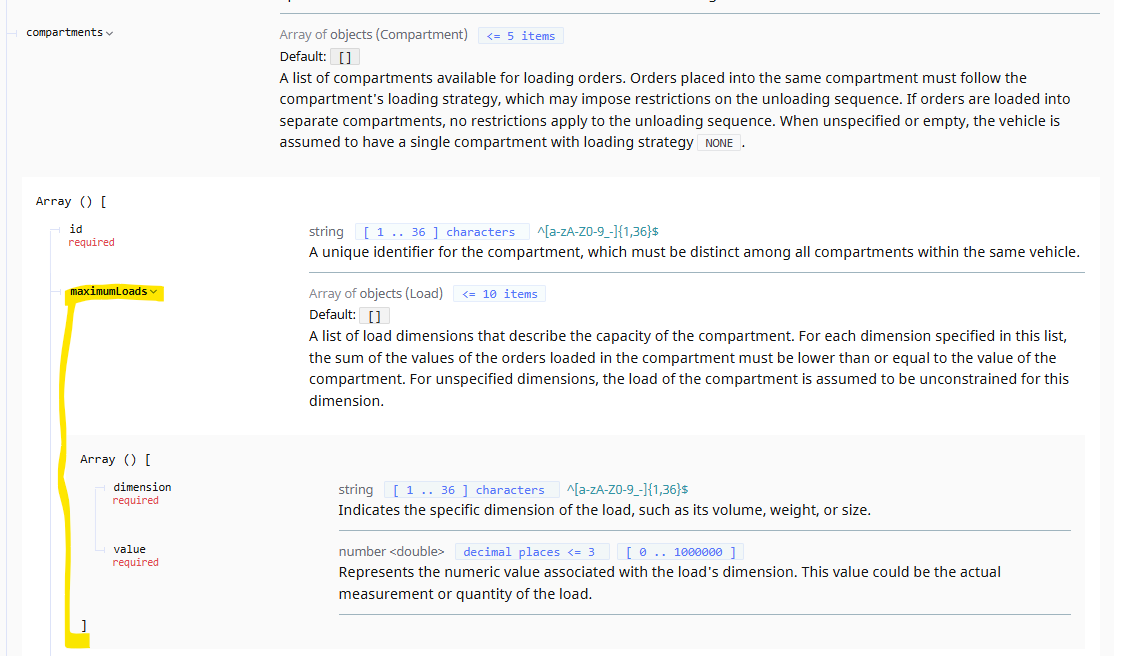Viewport: 1147px width, 656px height.
Task: Click the "number <double>" type label
Action: [x=391, y=551]
